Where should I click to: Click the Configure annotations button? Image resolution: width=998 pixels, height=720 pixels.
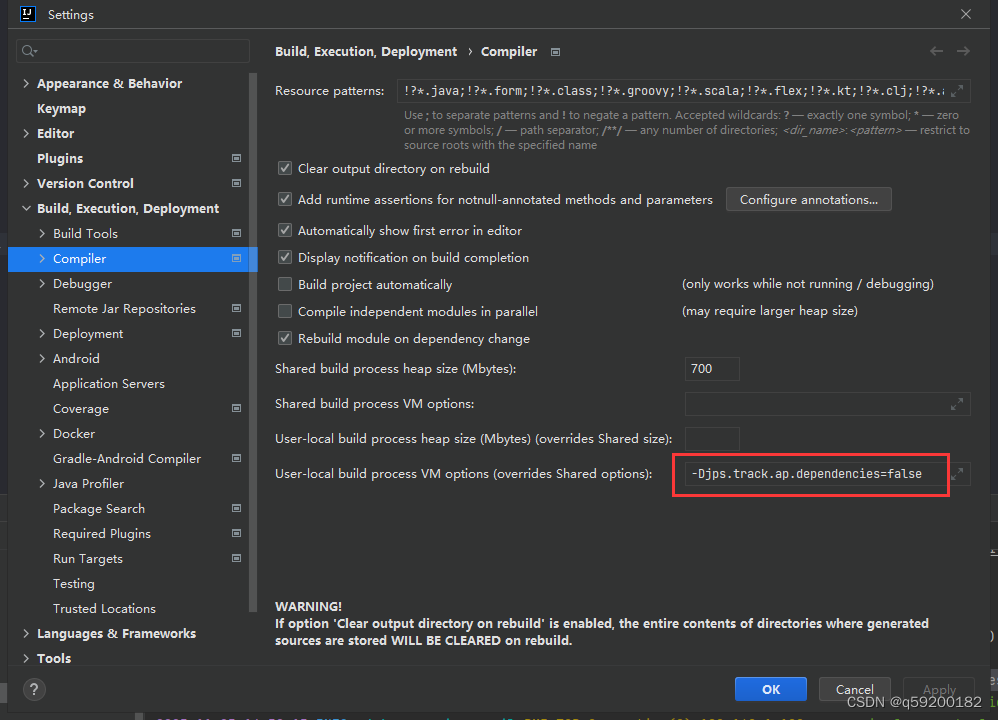pyautogui.click(x=808, y=199)
